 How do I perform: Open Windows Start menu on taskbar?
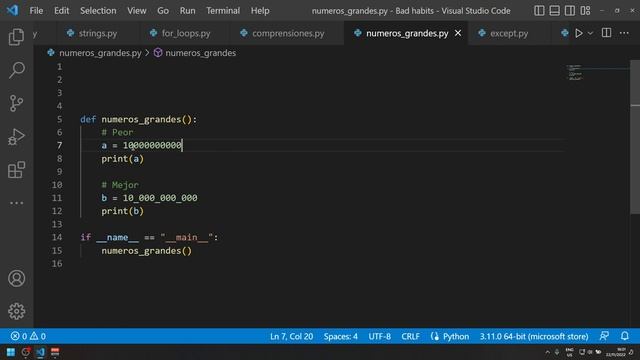11,352
